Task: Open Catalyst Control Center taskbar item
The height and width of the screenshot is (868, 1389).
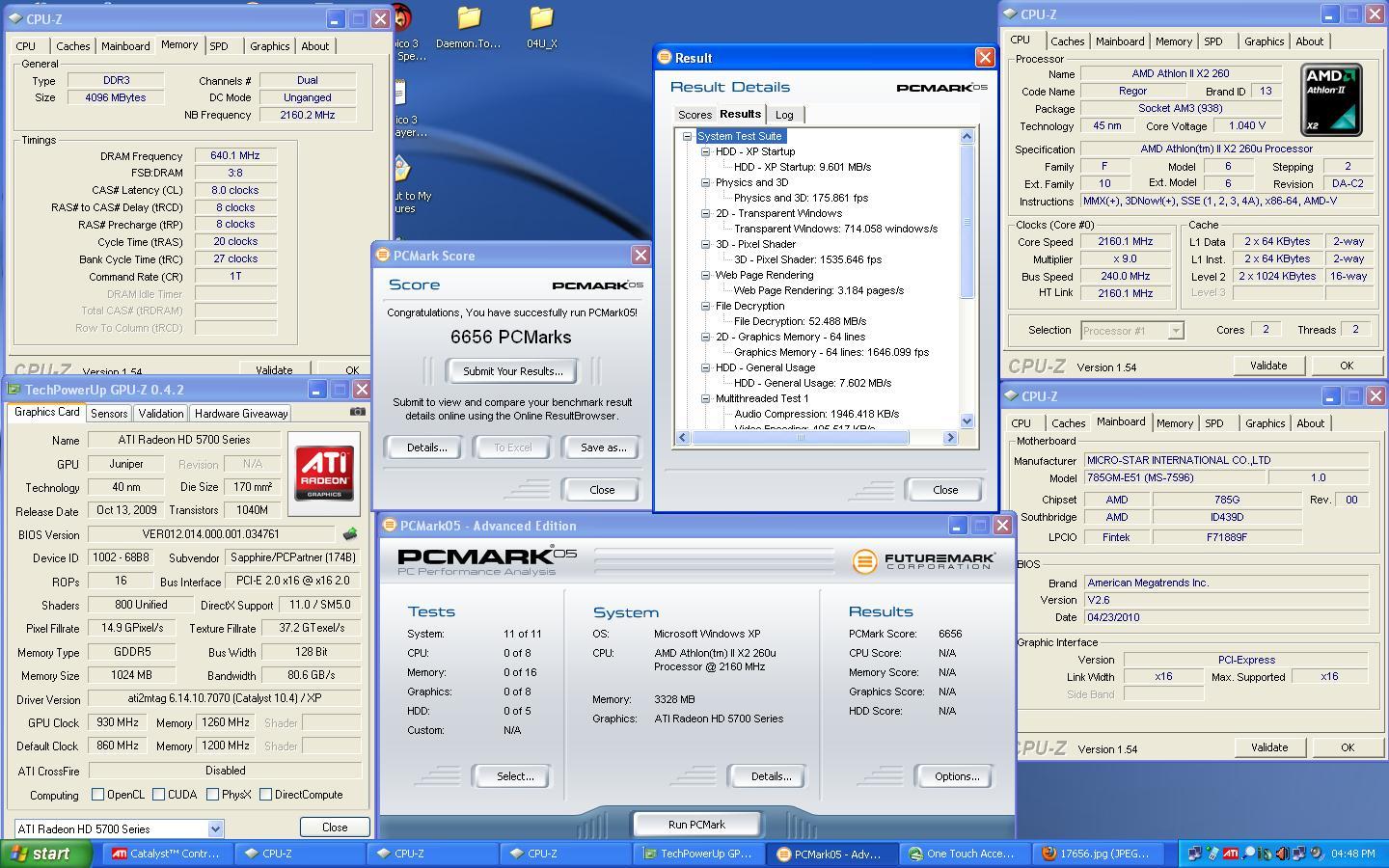Action: 166,854
